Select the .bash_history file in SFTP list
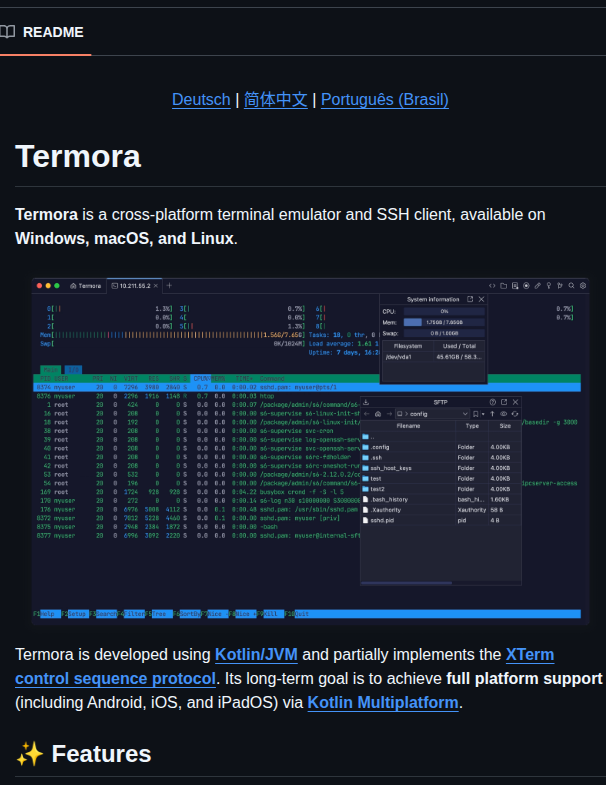606x785 pixels. coord(441,500)
